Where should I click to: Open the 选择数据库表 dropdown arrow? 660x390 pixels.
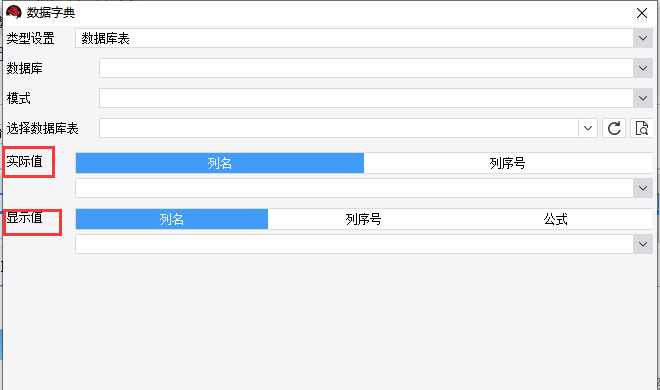click(588, 128)
